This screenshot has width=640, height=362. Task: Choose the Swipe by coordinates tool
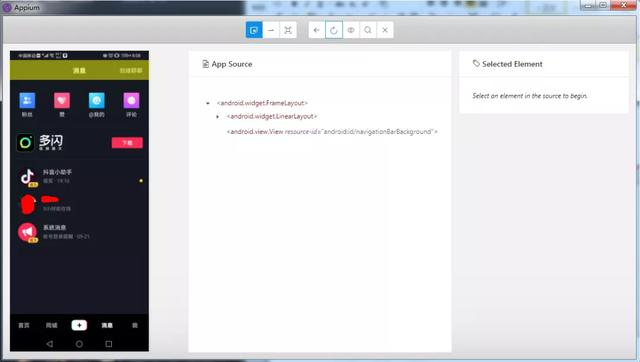pos(271,30)
